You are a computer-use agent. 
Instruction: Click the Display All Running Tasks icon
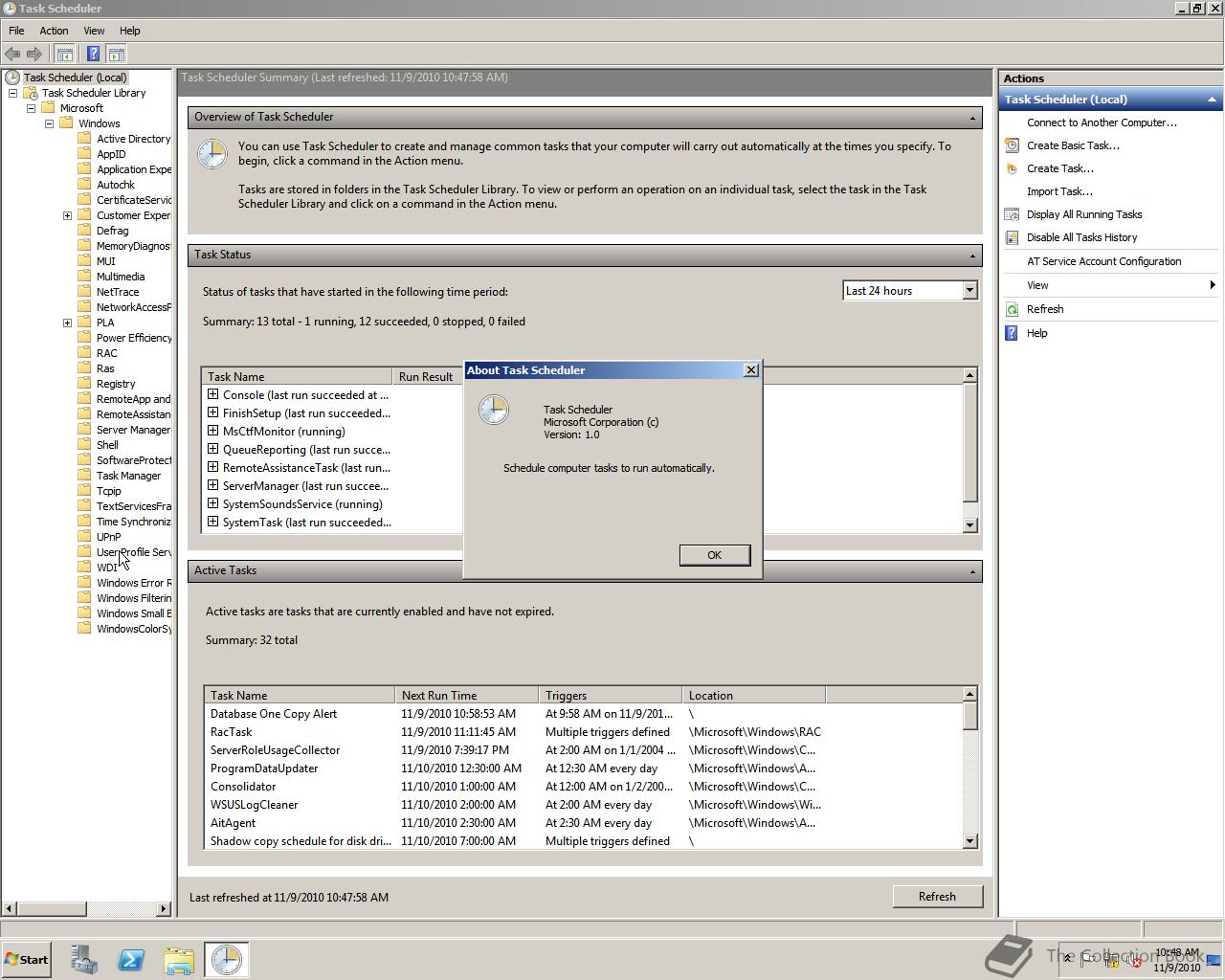[x=1012, y=214]
